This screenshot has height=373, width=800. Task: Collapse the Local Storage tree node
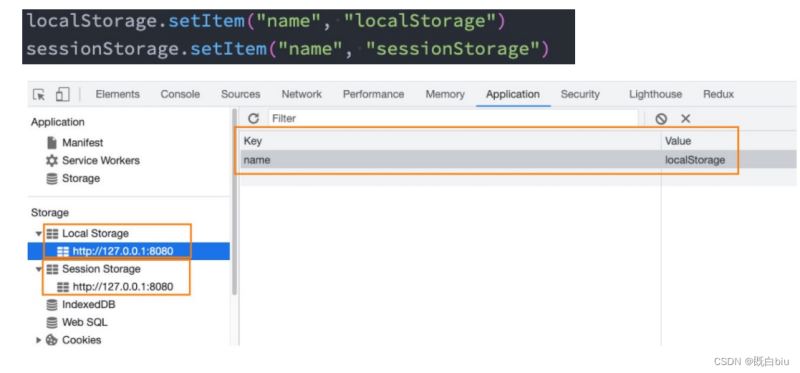(x=38, y=234)
